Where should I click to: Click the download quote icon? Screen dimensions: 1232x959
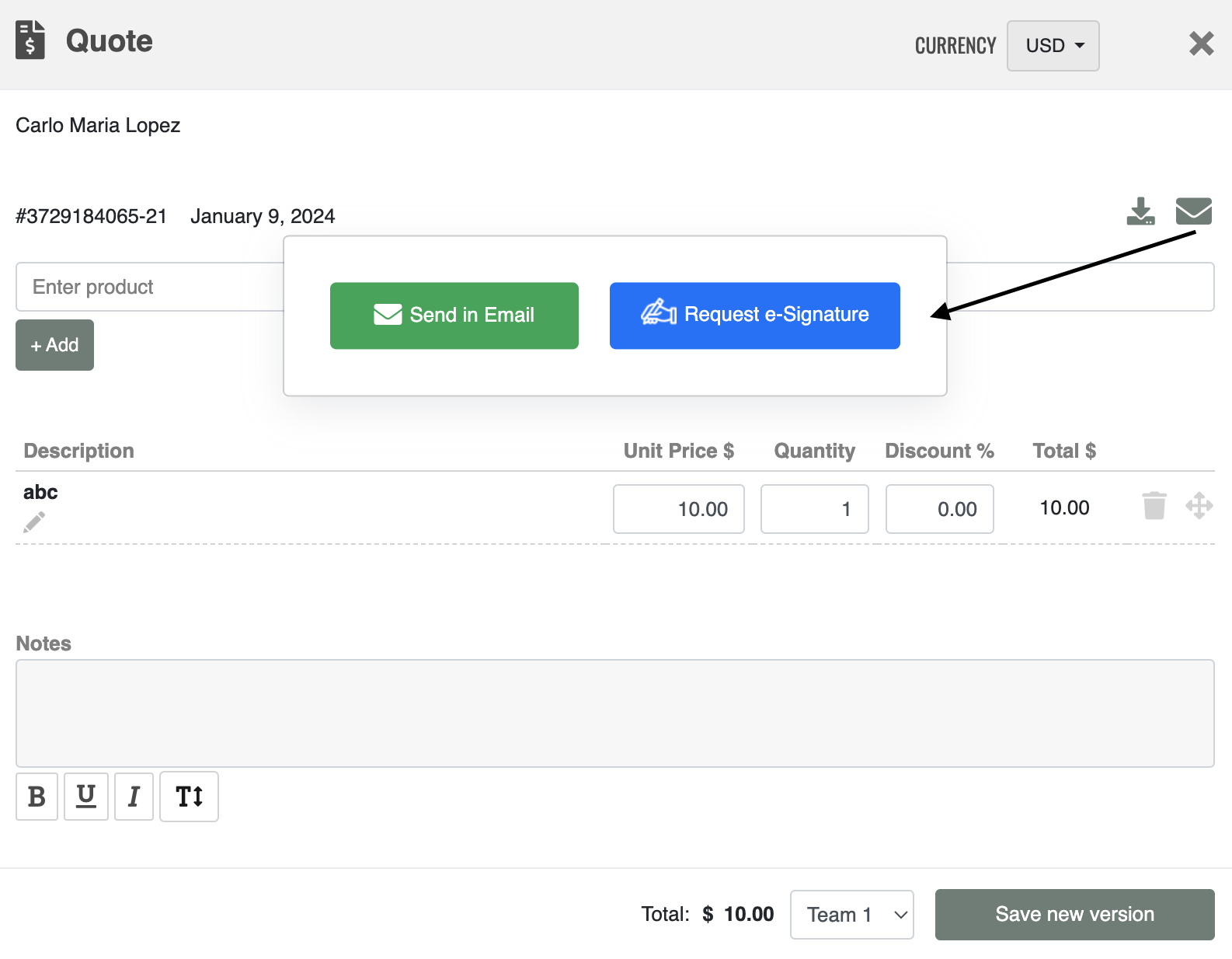1140,211
